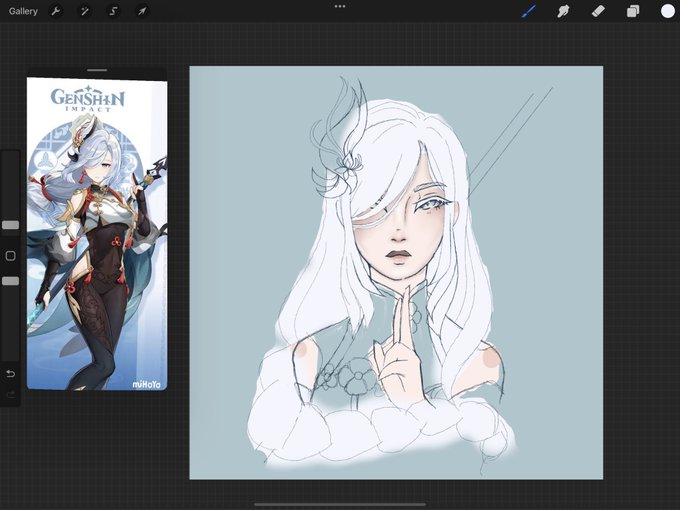Open the Layers panel
Screen dimensions: 680x510
click(x=633, y=11)
